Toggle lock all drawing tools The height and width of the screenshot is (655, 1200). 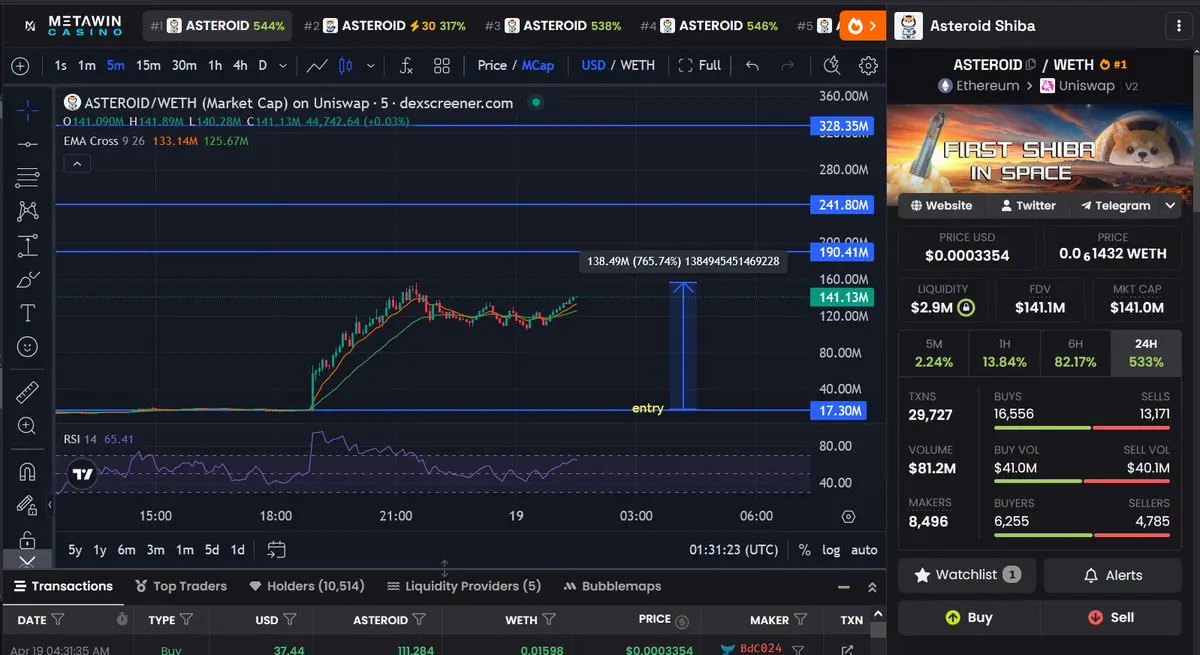point(28,539)
